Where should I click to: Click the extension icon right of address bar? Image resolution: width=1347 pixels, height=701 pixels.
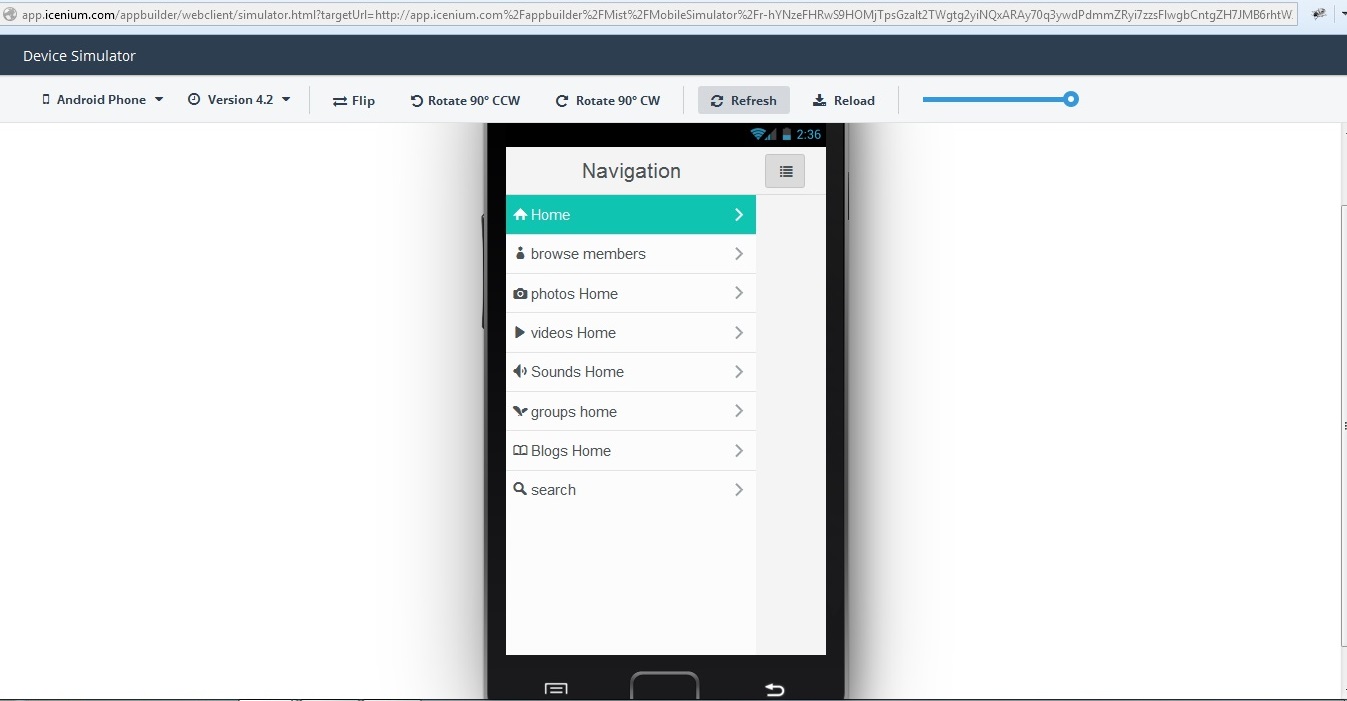(1319, 15)
